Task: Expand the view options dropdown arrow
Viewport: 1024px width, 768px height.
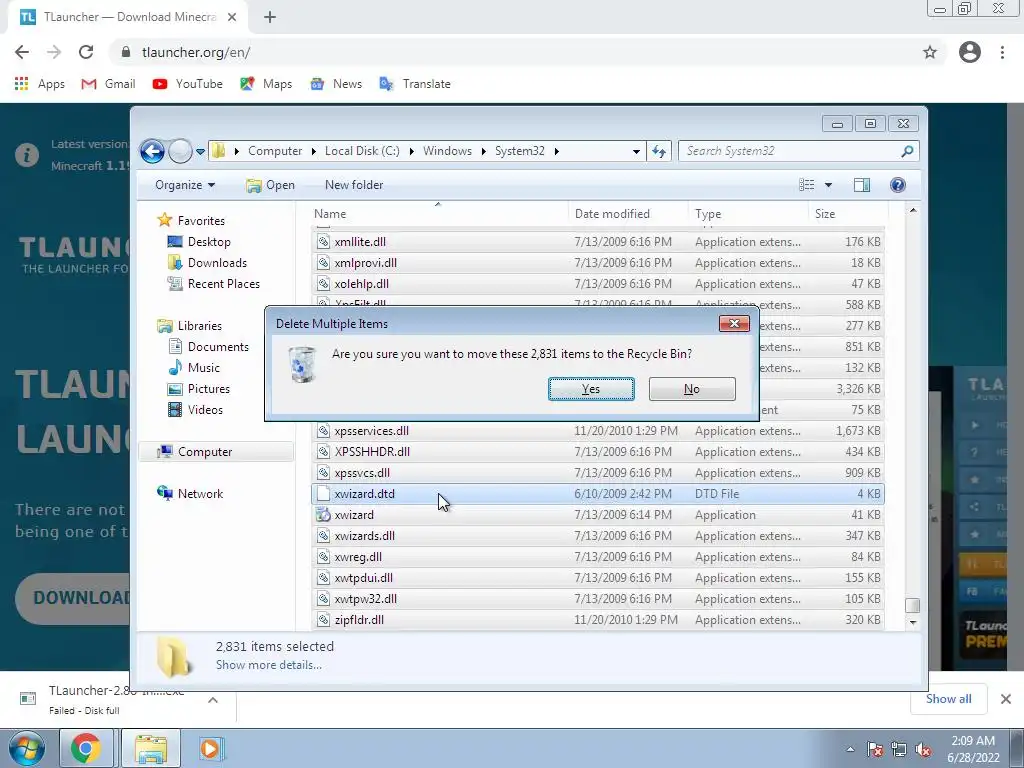Action: [x=828, y=185]
